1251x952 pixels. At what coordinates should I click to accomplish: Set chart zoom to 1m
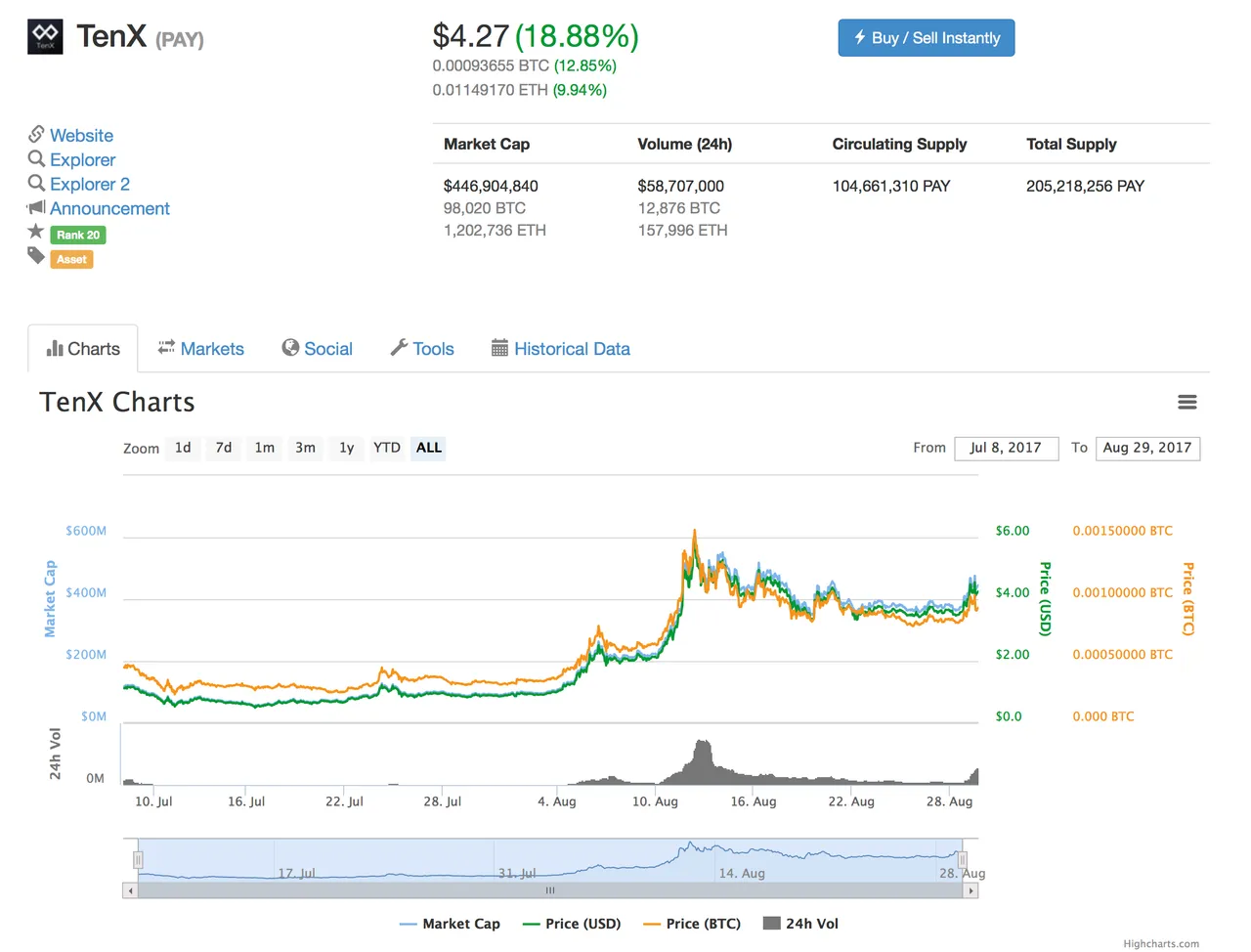pos(265,448)
